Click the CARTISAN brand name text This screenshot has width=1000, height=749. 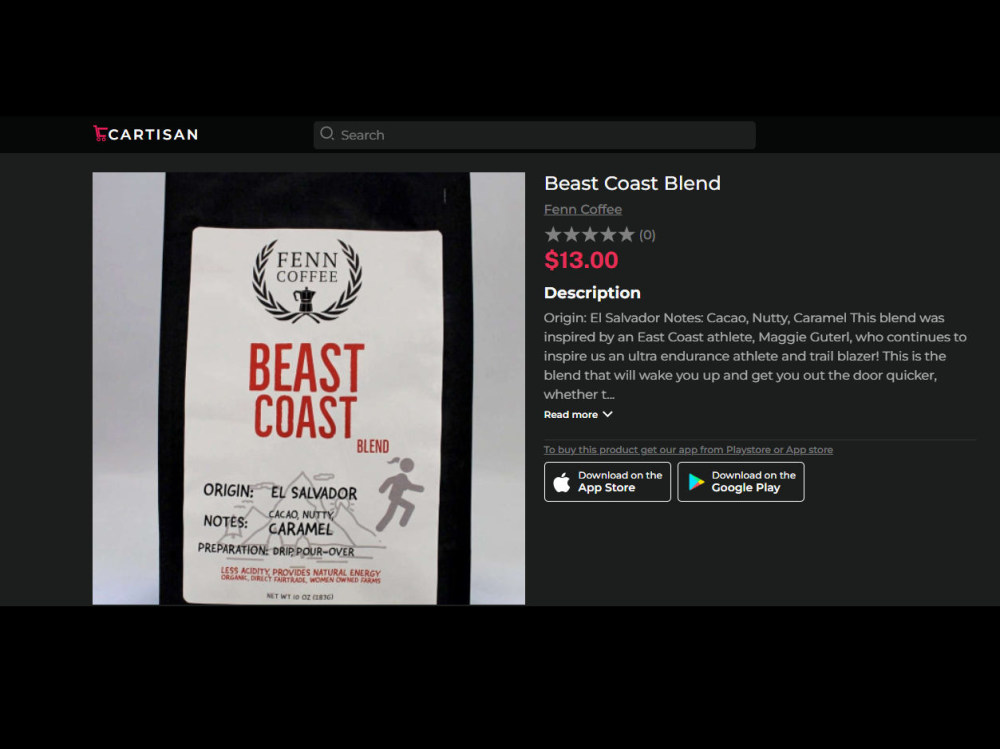point(153,135)
